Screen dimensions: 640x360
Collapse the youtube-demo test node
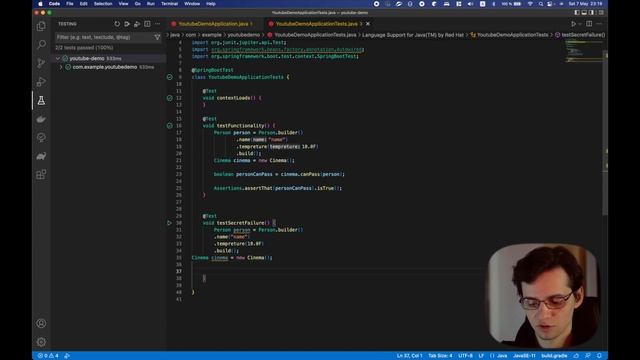coord(58,58)
